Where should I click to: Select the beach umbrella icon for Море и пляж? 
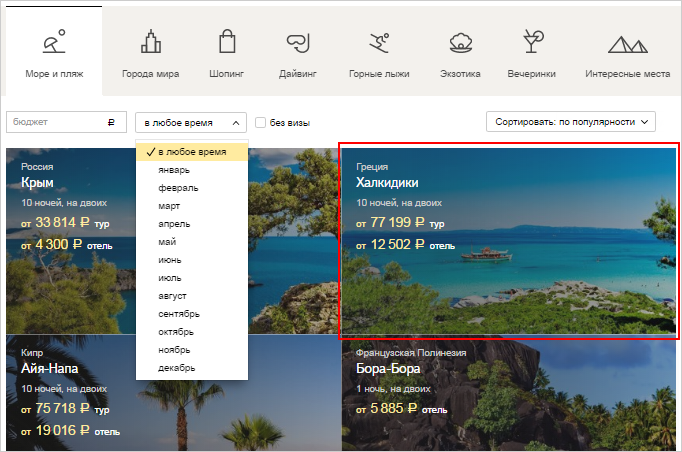point(54,41)
